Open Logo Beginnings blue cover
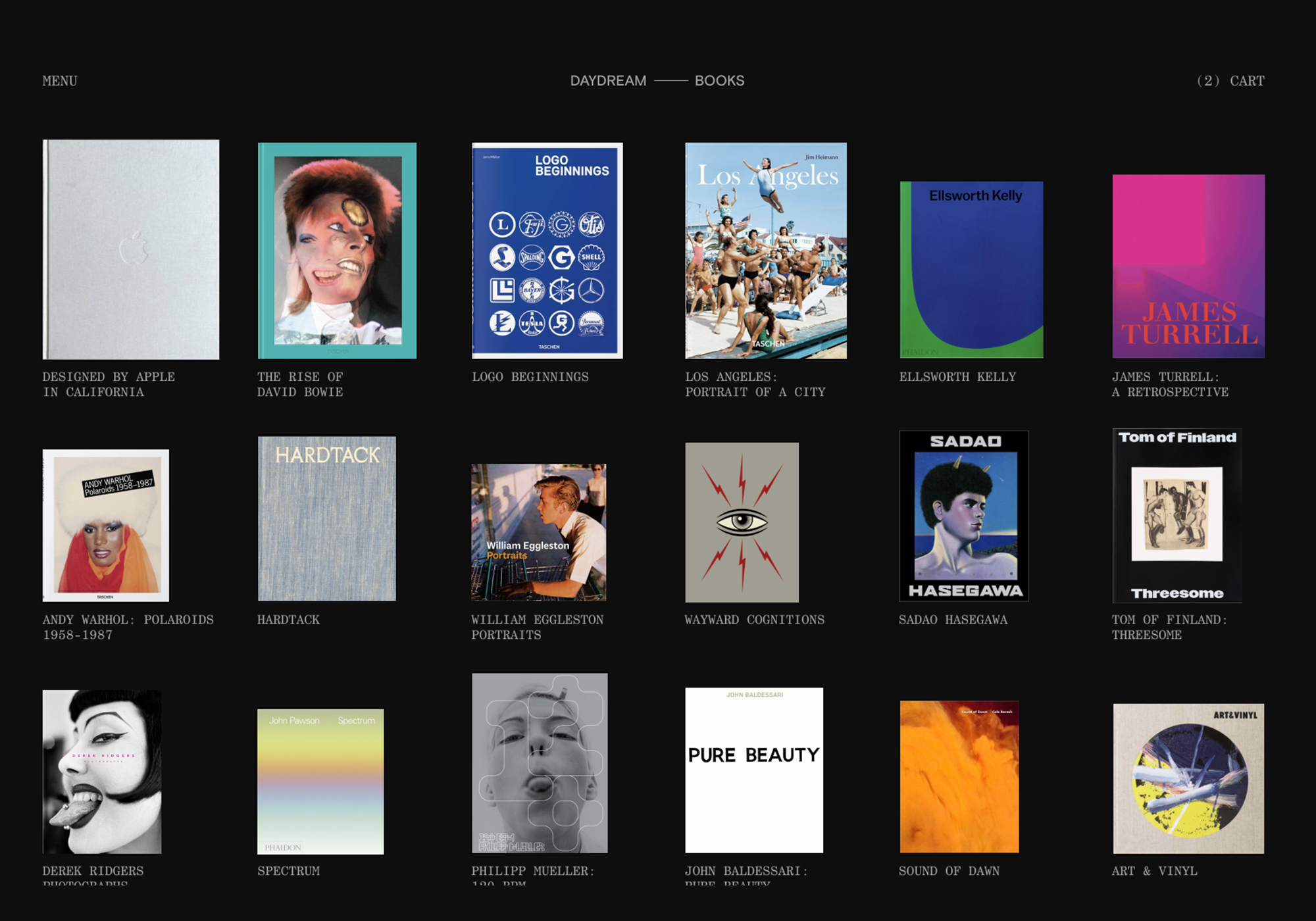The height and width of the screenshot is (921, 1316). pos(547,251)
